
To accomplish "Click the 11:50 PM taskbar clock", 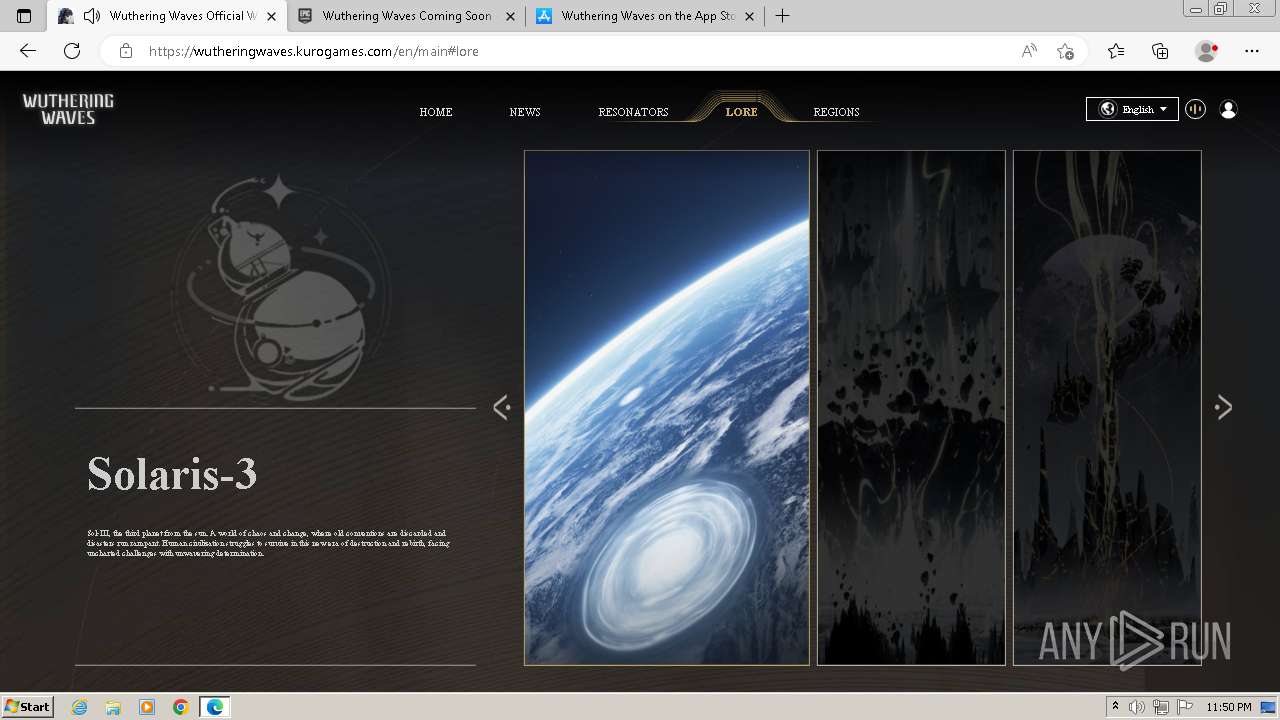I will coord(1229,707).
